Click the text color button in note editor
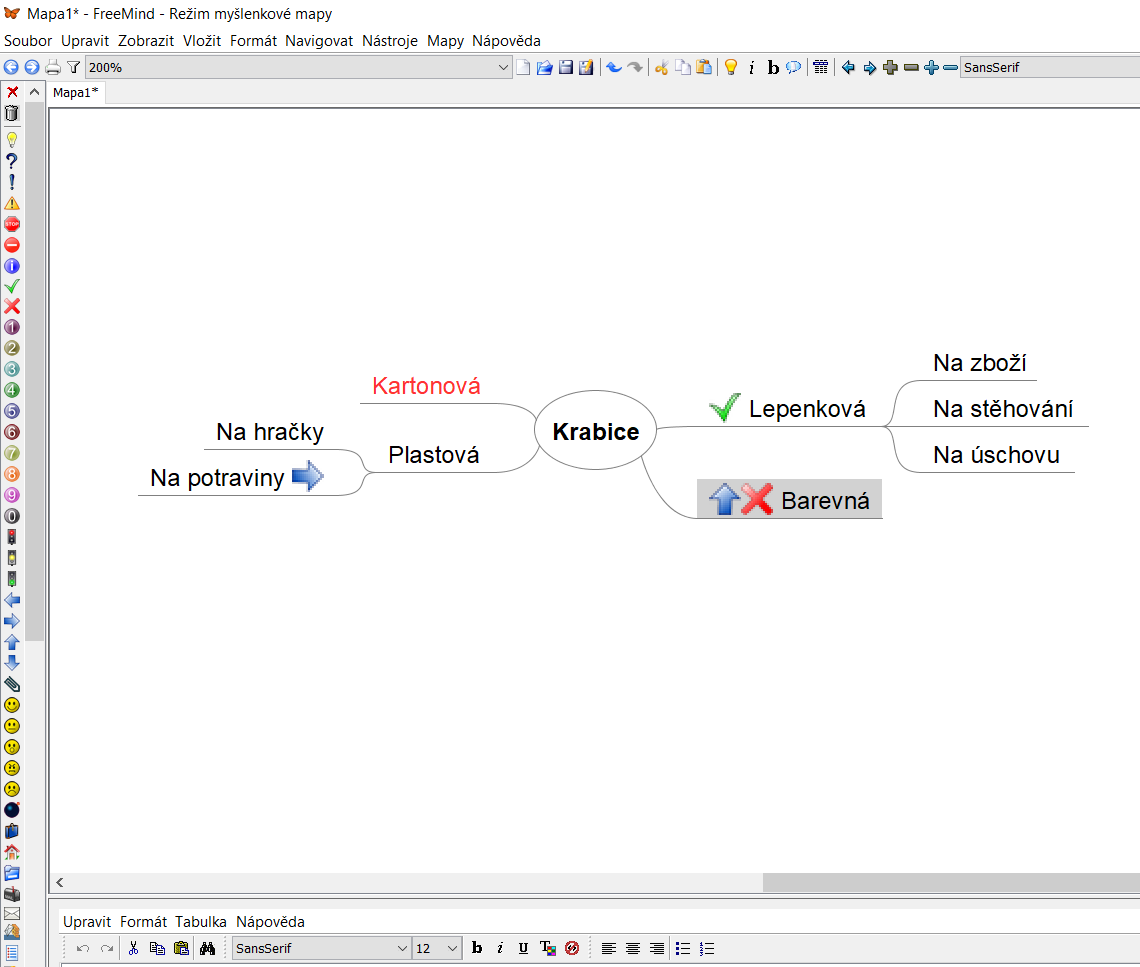 click(547, 948)
